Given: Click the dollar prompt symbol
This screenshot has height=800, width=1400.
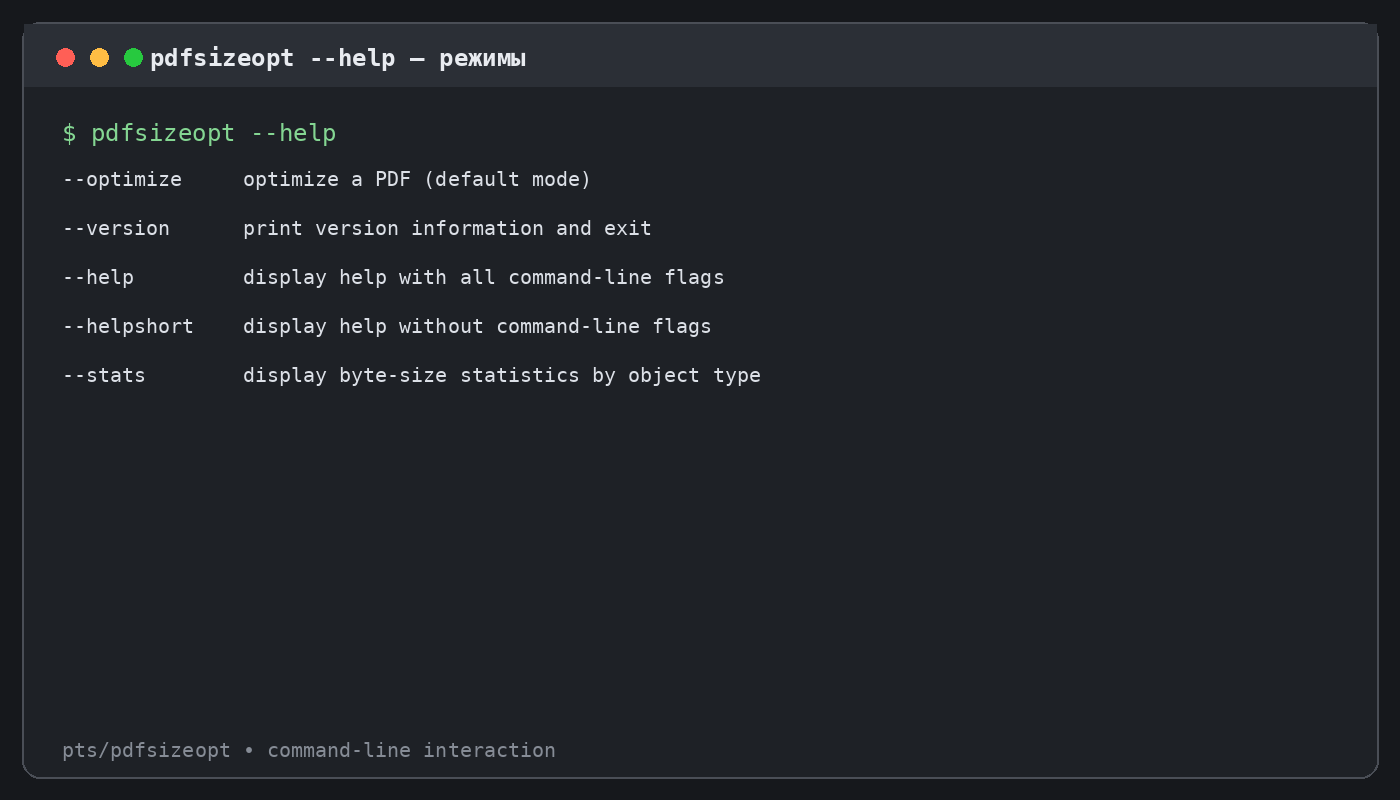Looking at the screenshot, I should coord(69,133).
